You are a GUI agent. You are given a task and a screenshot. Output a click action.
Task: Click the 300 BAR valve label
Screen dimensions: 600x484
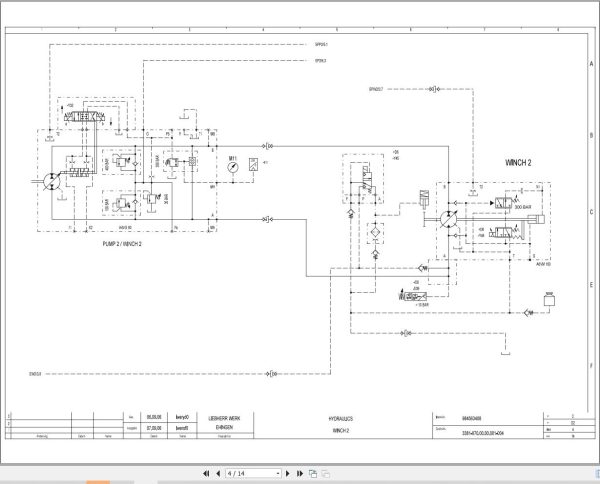point(523,207)
